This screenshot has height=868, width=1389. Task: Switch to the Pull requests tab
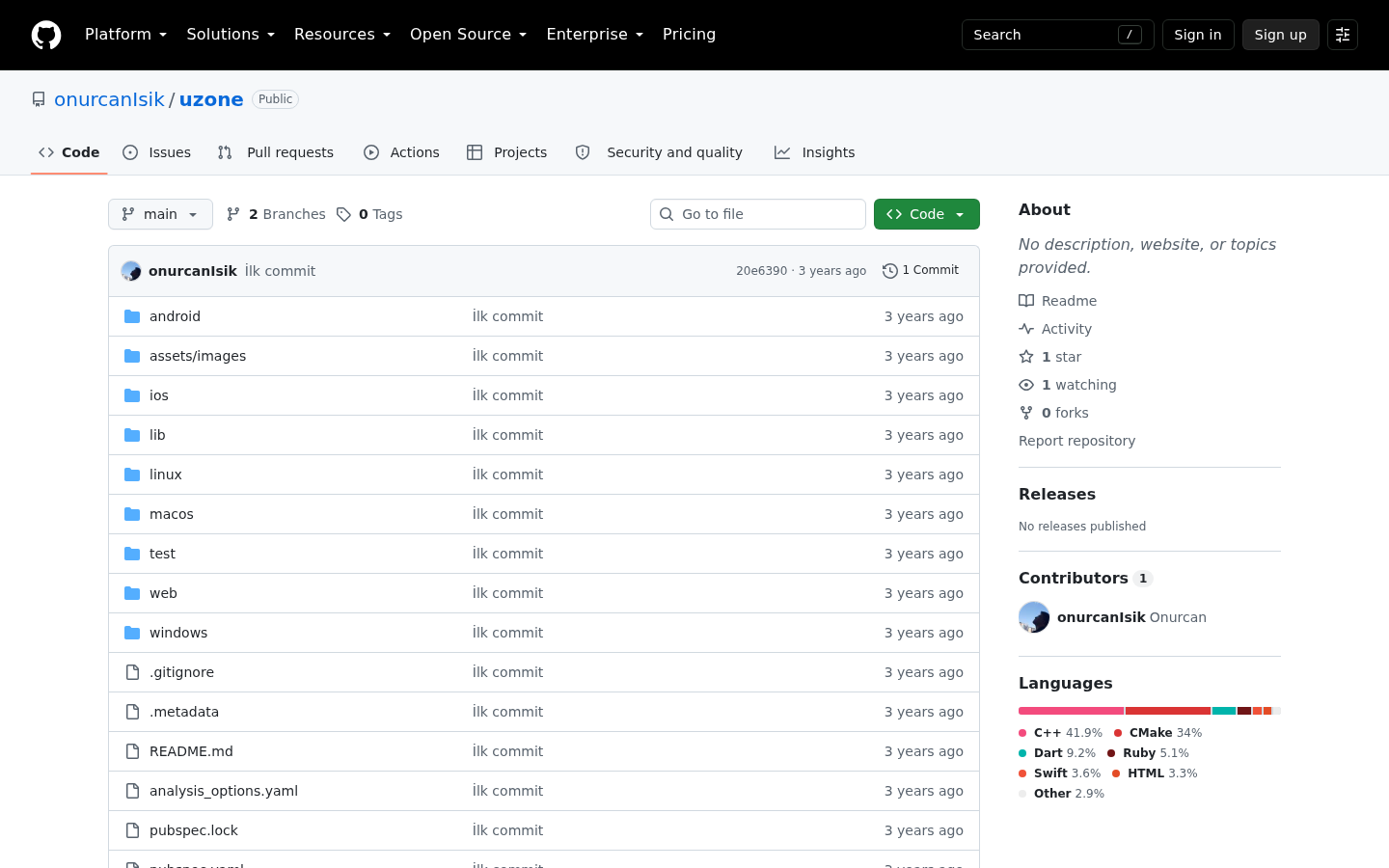(x=276, y=152)
